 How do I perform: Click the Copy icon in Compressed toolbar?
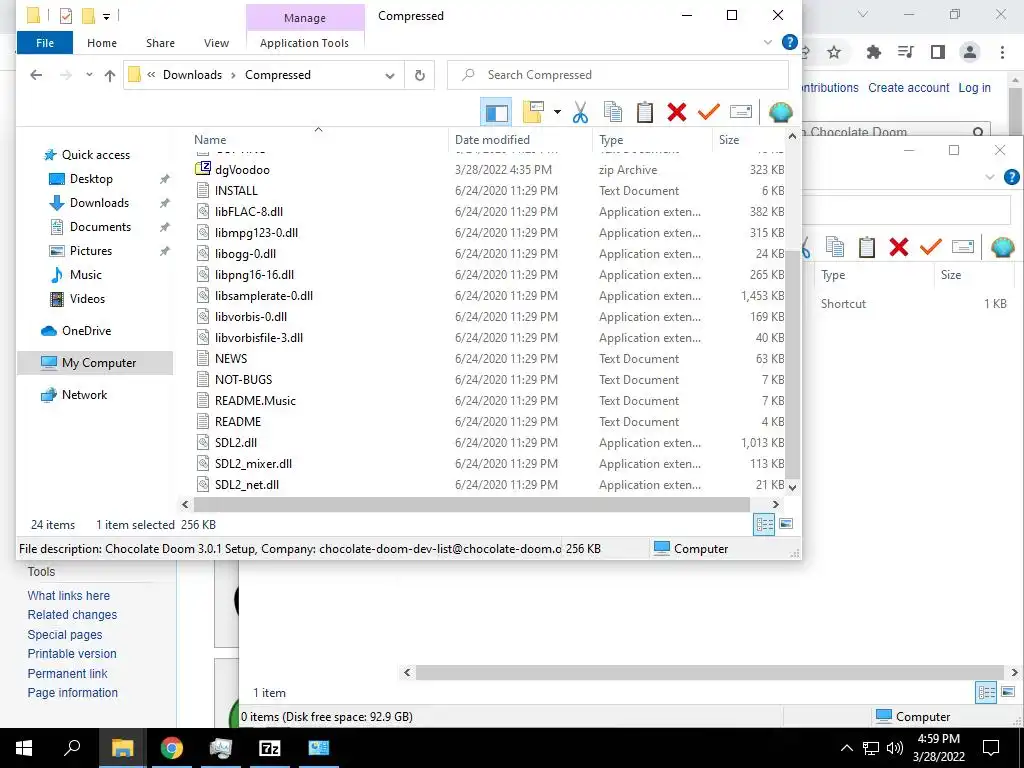tap(613, 112)
